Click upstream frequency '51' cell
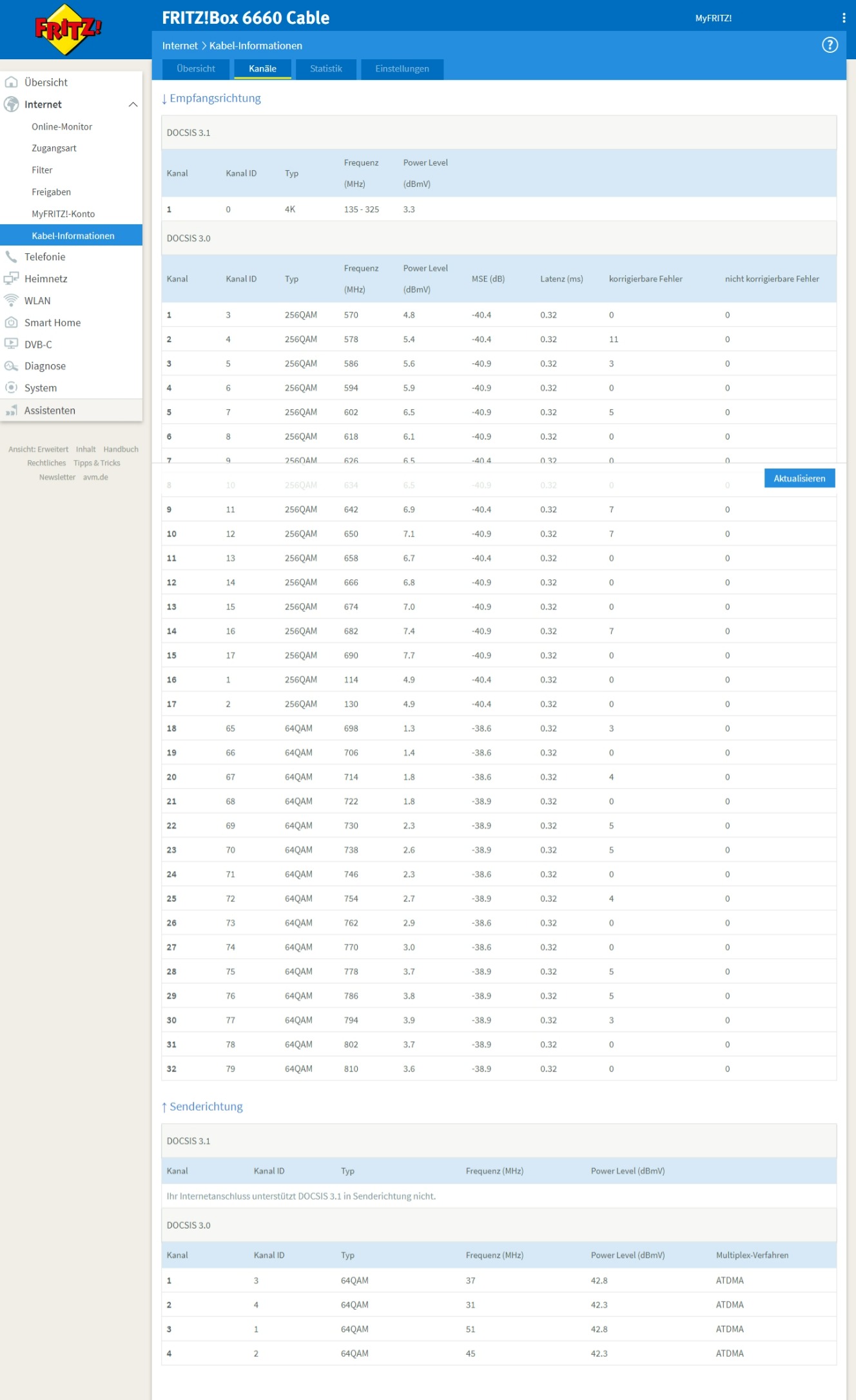Image resolution: width=856 pixels, height=1400 pixels. [x=471, y=1329]
